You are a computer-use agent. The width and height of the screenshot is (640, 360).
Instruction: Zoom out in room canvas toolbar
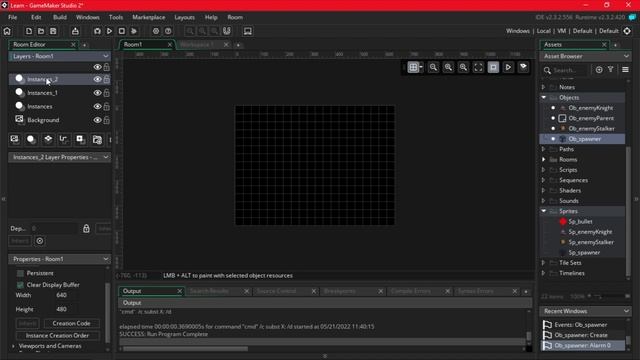(433, 67)
